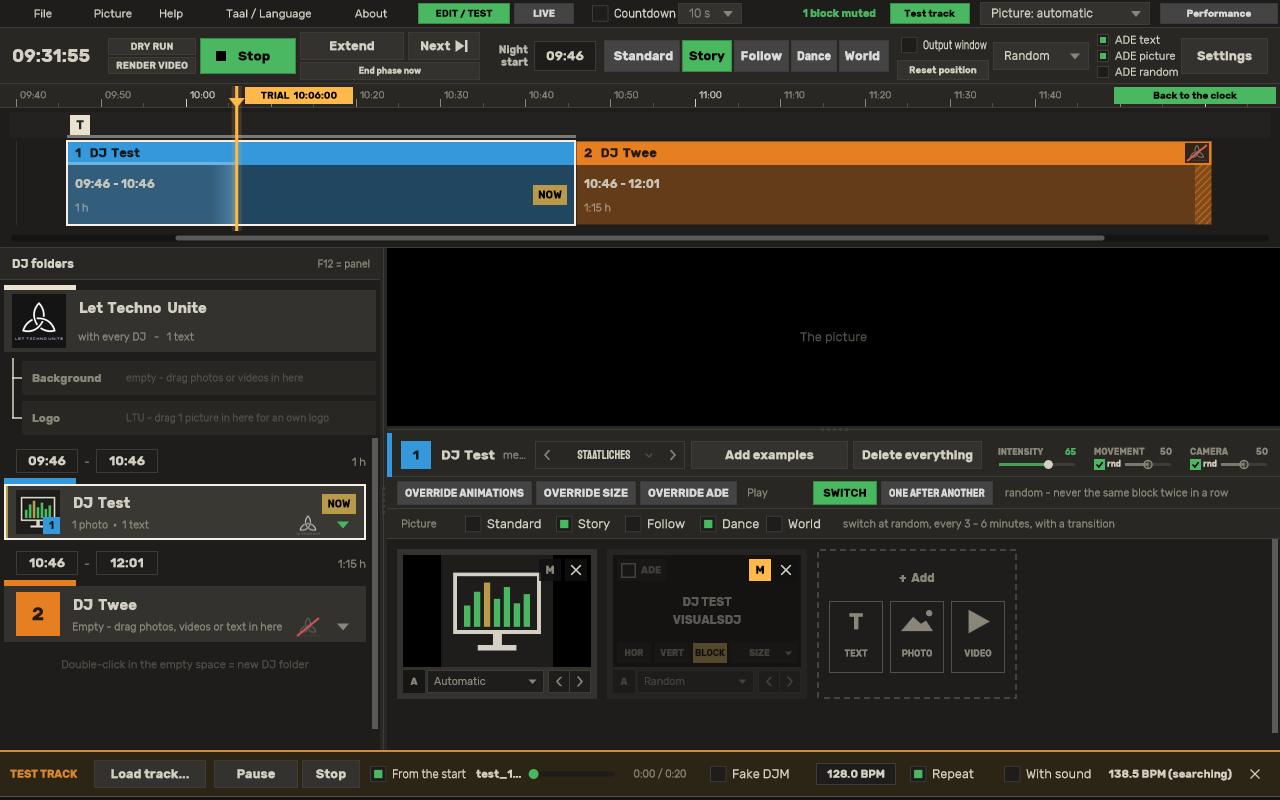Delete the DJ TEST VISUALSDJ text block

tap(786, 570)
